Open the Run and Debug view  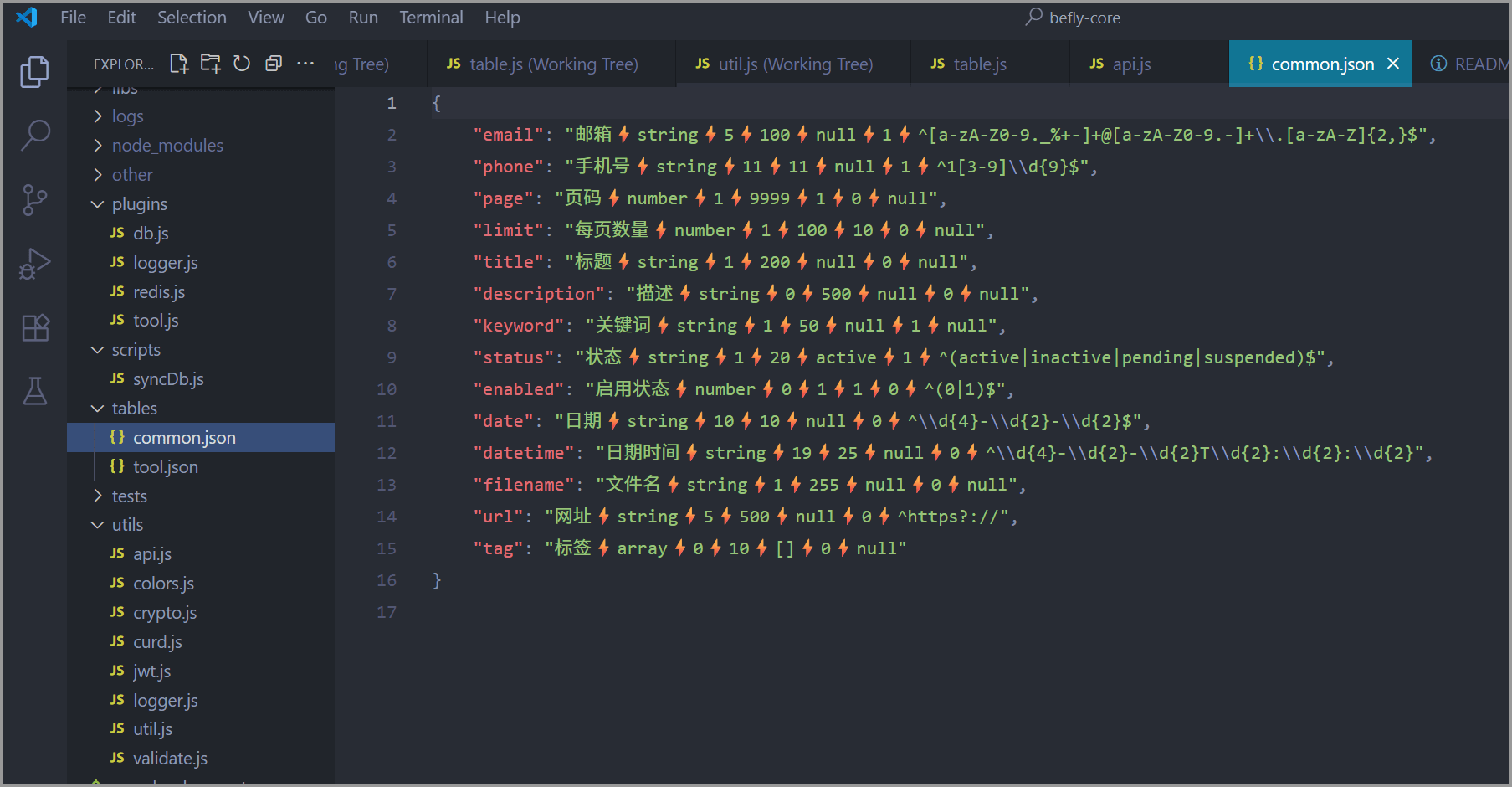pos(34,264)
